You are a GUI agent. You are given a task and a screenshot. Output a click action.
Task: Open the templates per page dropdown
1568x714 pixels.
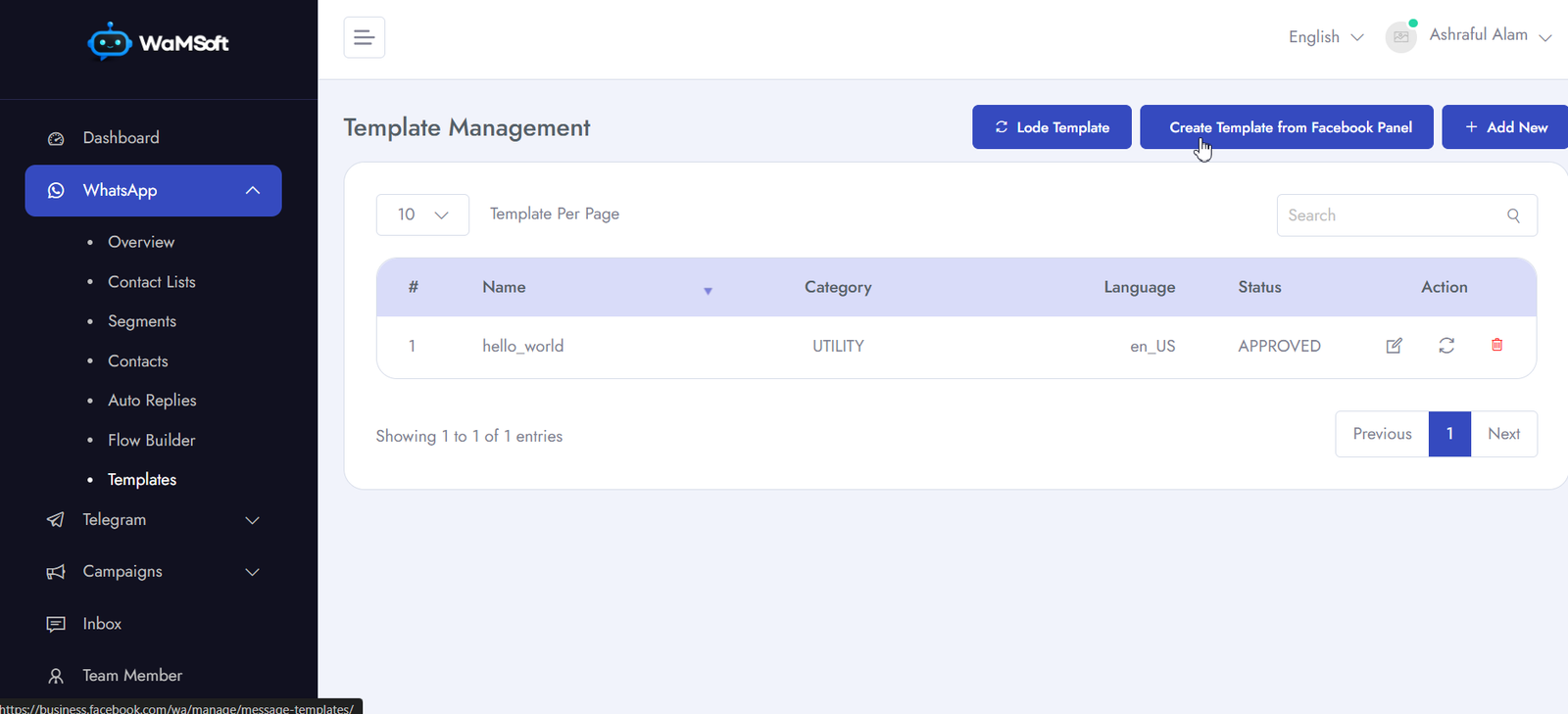[x=422, y=214]
